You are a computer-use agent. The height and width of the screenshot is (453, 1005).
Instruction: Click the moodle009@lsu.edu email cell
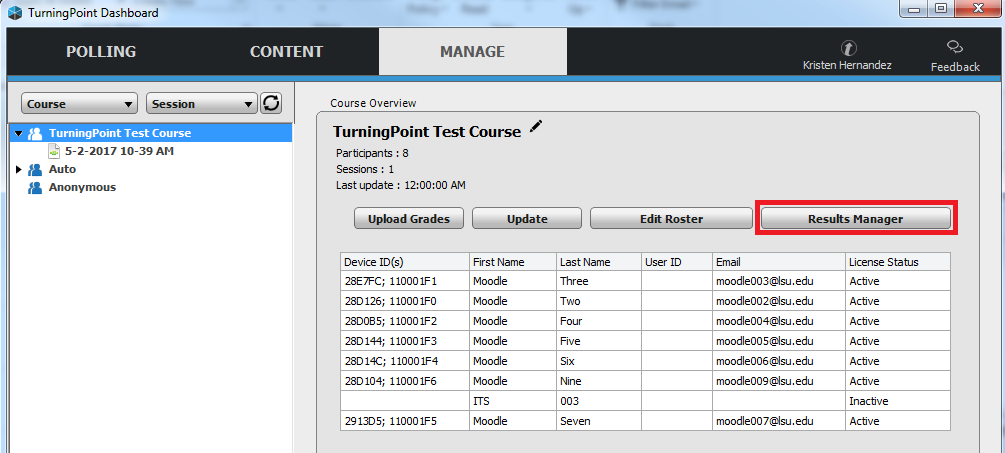pyautogui.click(x=779, y=381)
